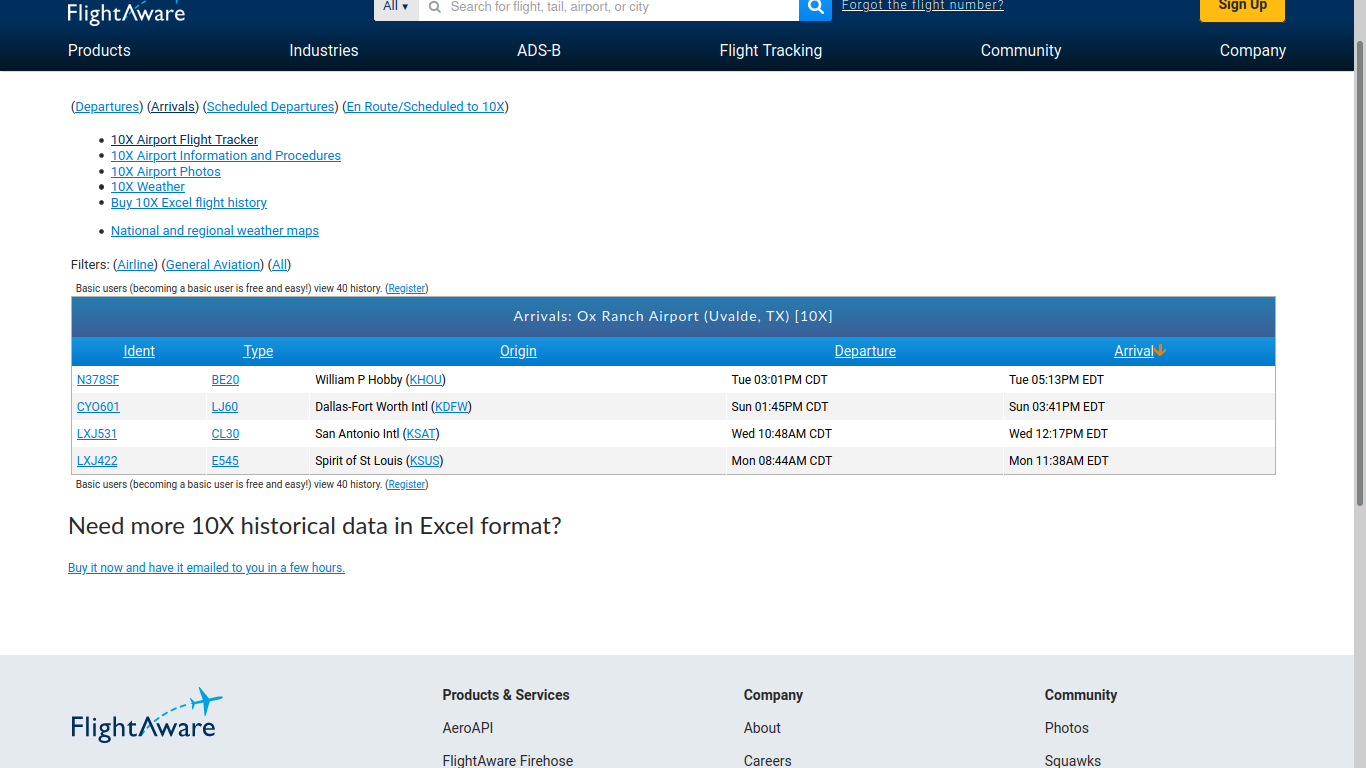Open AeroAPI footer link
Screen dimensions: 1366x768
pos(468,728)
